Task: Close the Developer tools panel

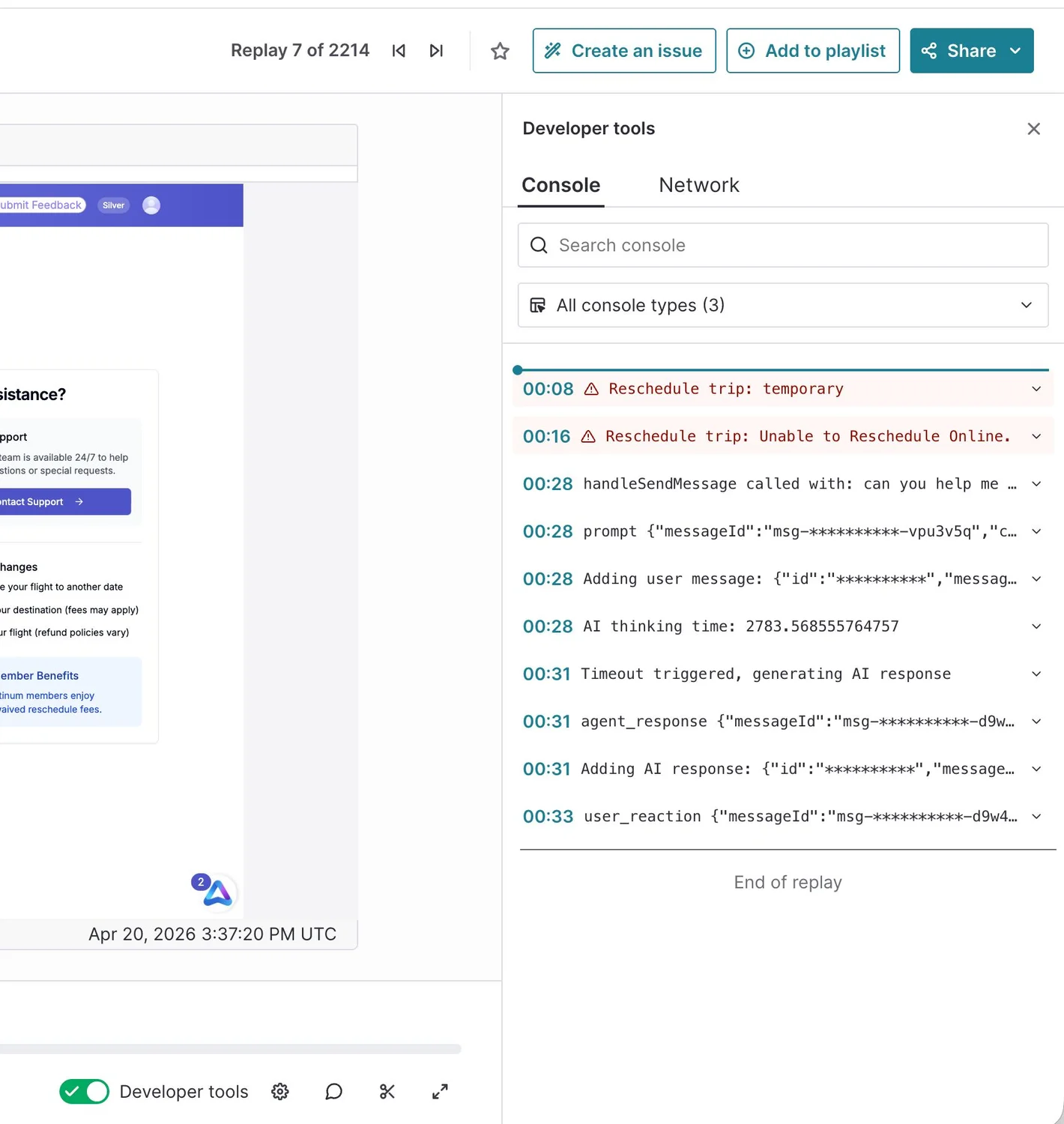Action: pos(1033,129)
